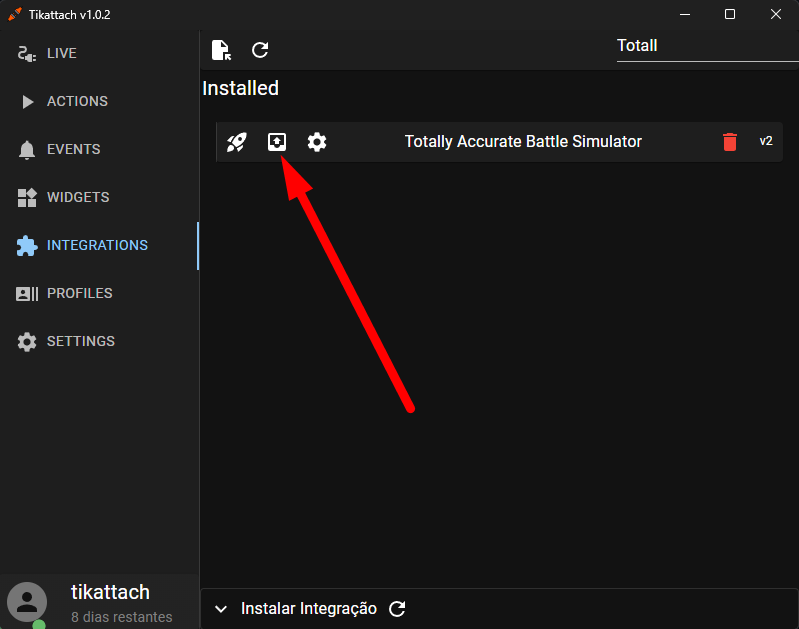
Task: Click the refresh icon beside Instalar Integração
Action: pos(397,609)
